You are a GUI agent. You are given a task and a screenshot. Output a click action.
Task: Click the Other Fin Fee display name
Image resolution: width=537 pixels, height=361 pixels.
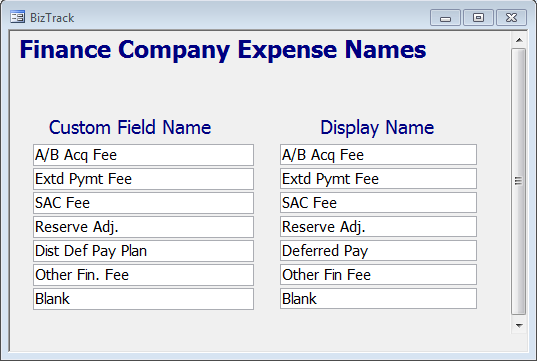tap(378, 275)
